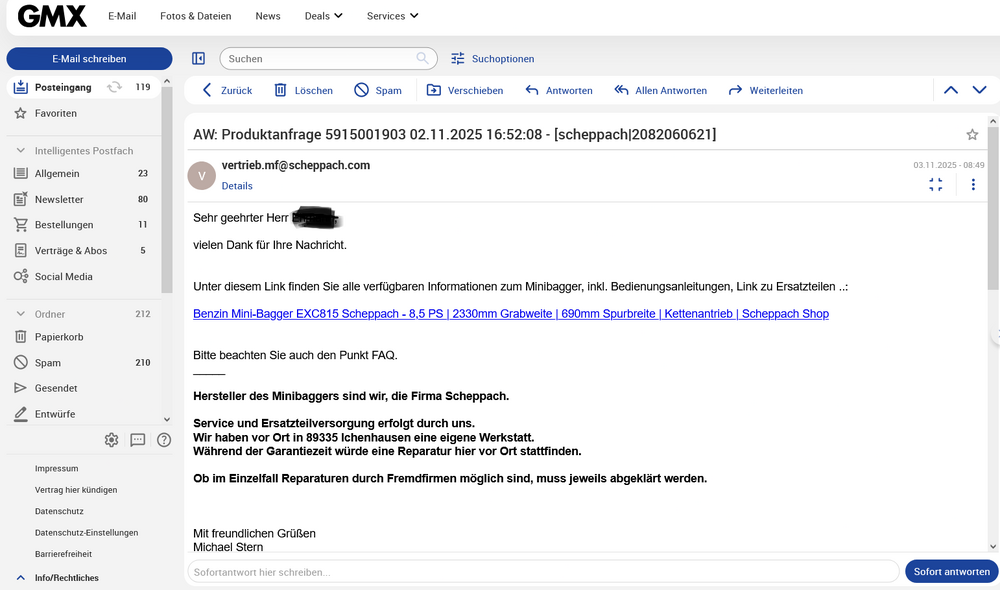Expand the Services dropdown menu
This screenshot has height=590, width=1000.
[392, 16]
